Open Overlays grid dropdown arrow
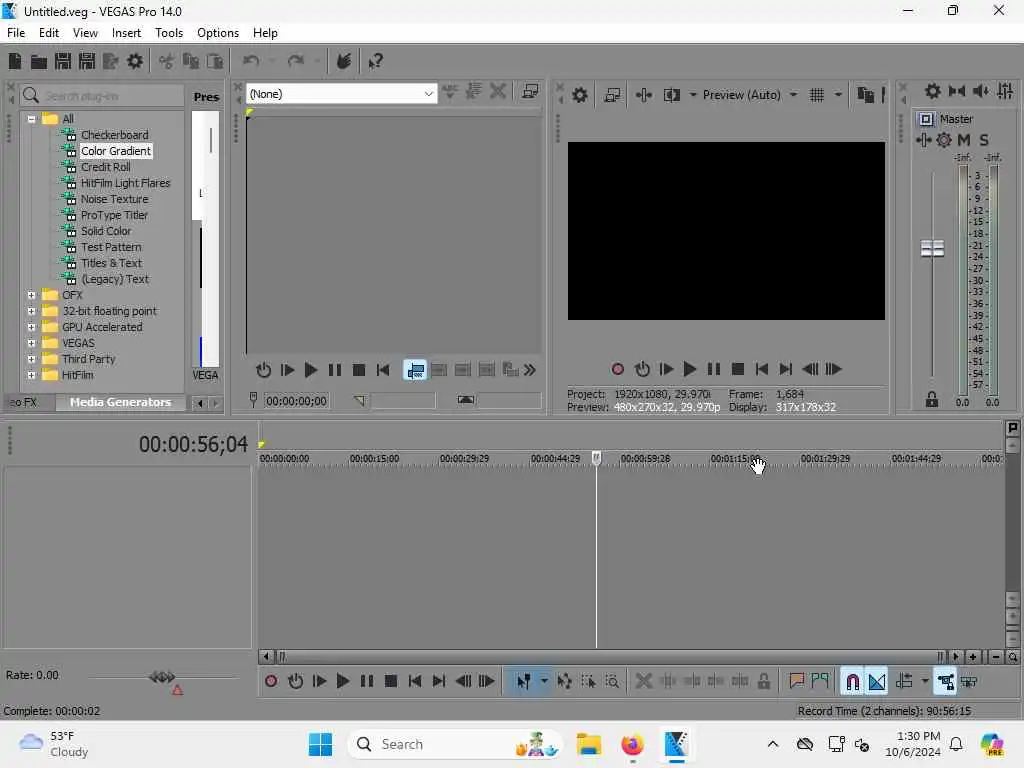 (x=838, y=95)
